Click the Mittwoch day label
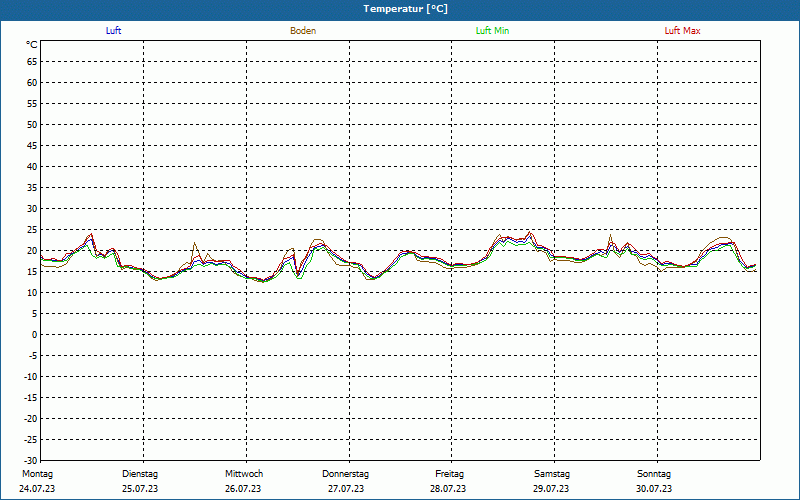The image size is (800, 500). coord(244,474)
